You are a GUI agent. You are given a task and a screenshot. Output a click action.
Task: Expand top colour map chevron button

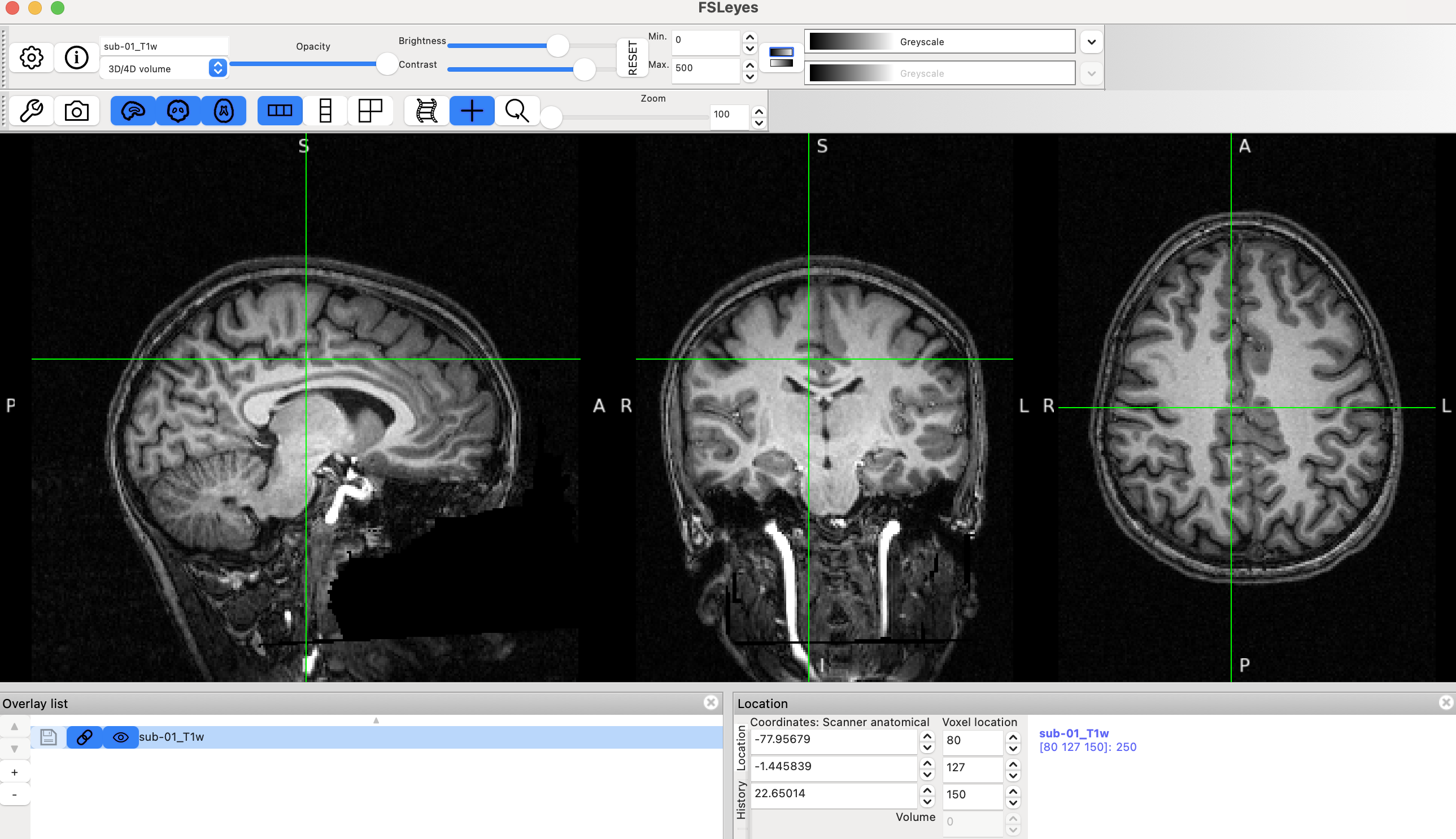[1091, 41]
